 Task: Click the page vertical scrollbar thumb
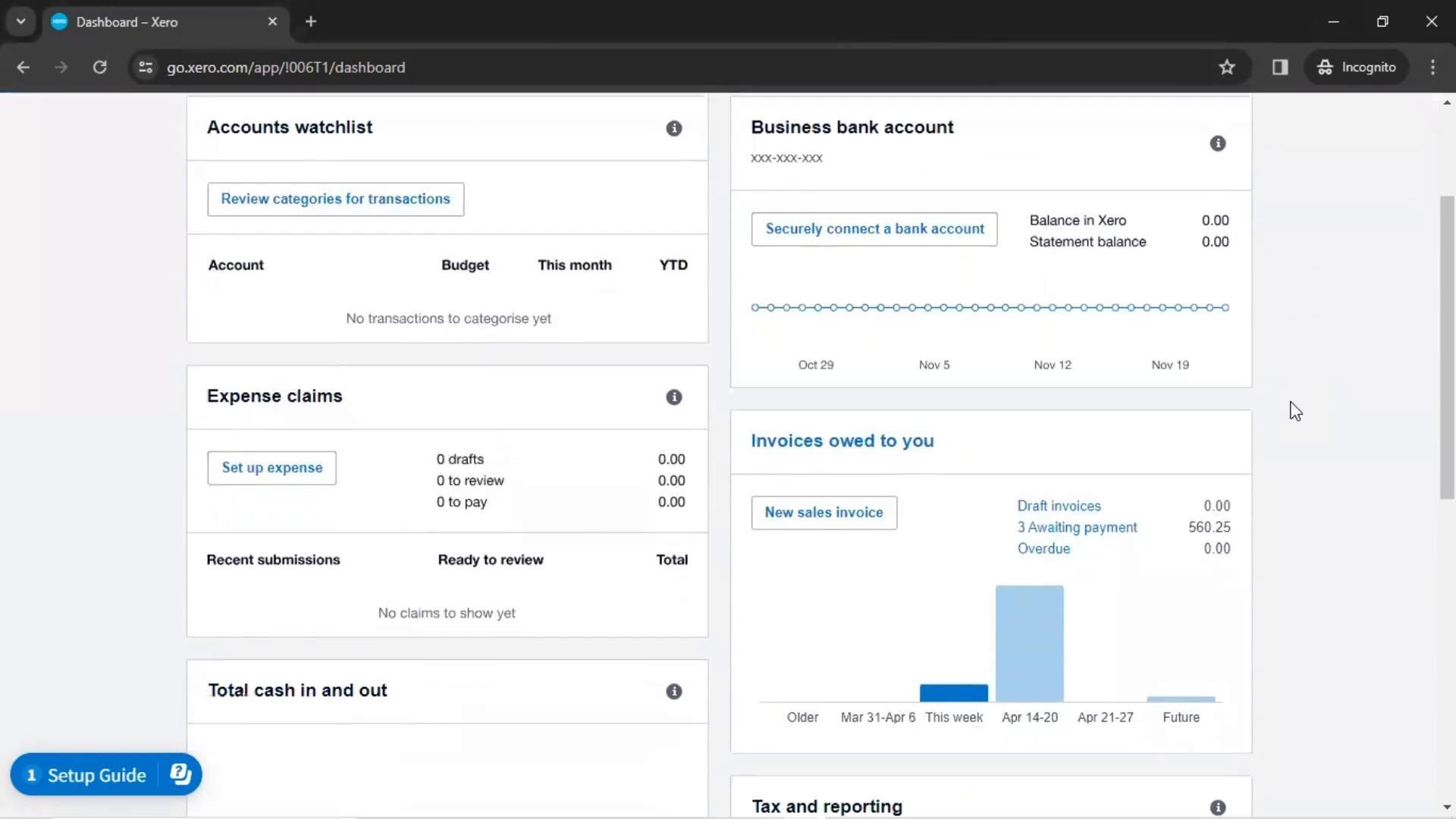coord(1446,347)
